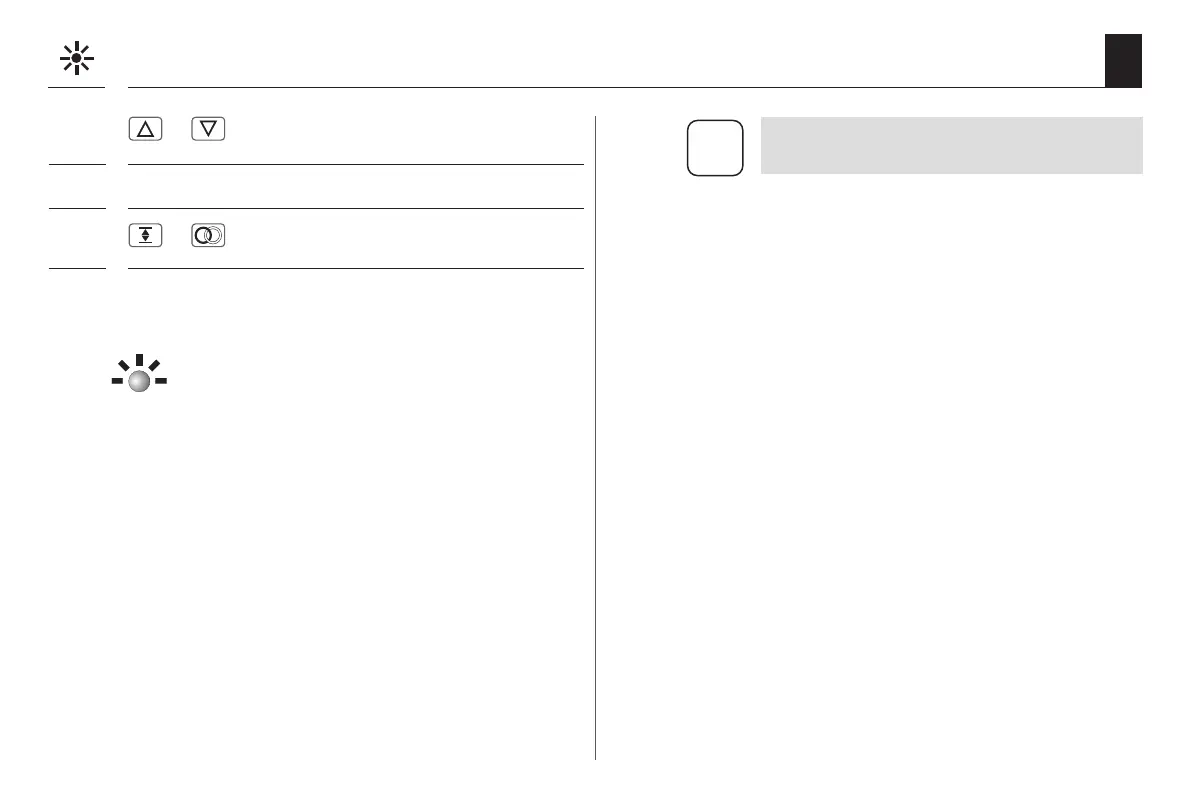Select the black page tab marker
Image resolution: width=1191 pixels, height=794 pixels.
coord(1123,60)
